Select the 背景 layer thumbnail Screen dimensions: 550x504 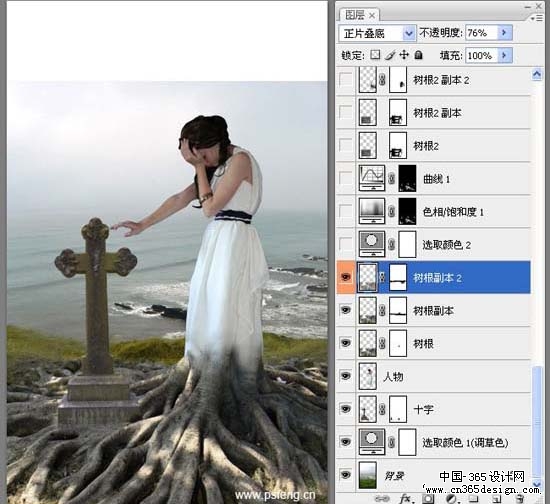tap(368, 475)
